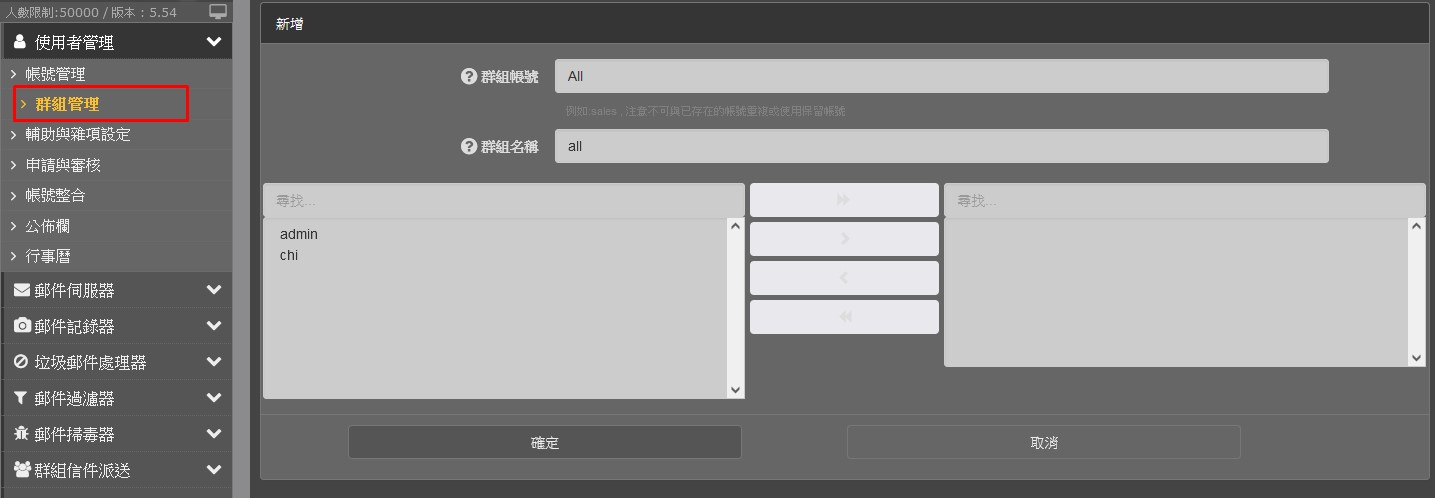Click the help icon beside 群組名稱
Screen dimensions: 1435x498
click(468, 146)
